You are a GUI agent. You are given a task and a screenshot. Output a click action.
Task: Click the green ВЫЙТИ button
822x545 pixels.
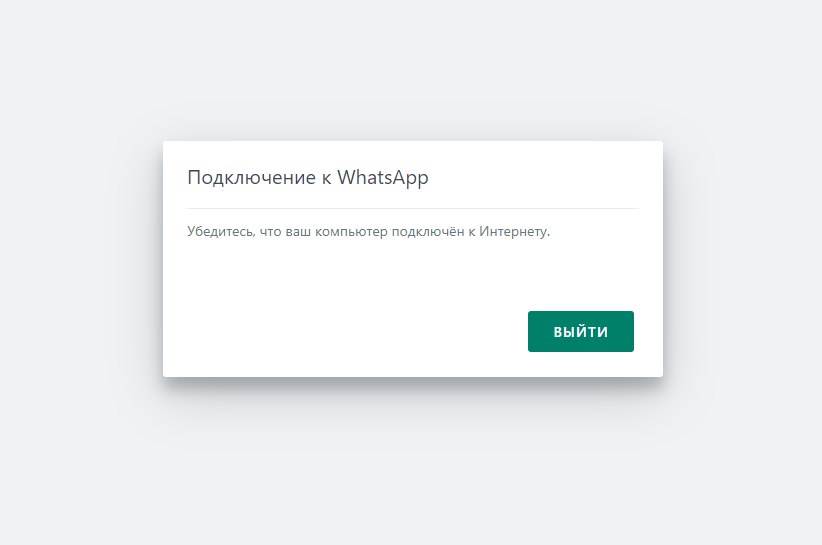click(580, 331)
